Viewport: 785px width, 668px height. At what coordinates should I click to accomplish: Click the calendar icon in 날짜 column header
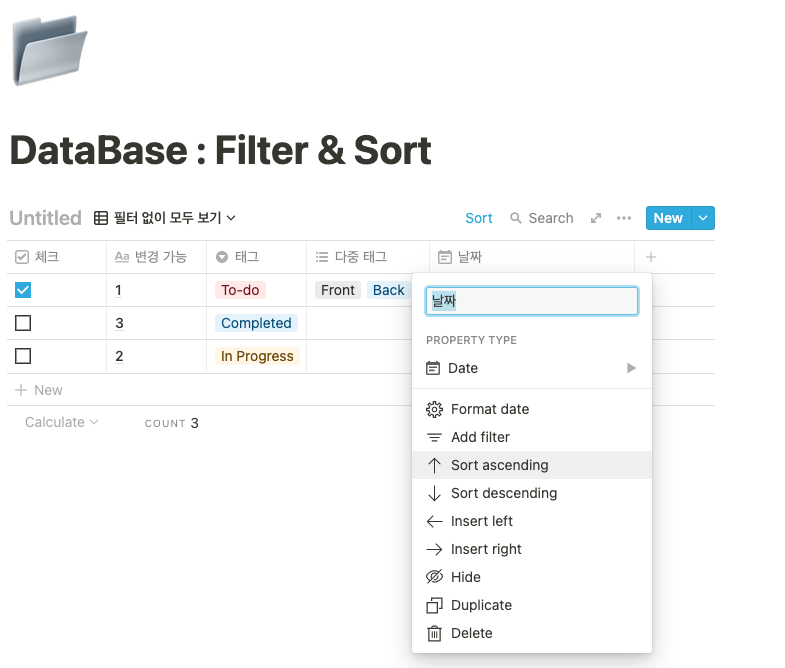pos(445,257)
